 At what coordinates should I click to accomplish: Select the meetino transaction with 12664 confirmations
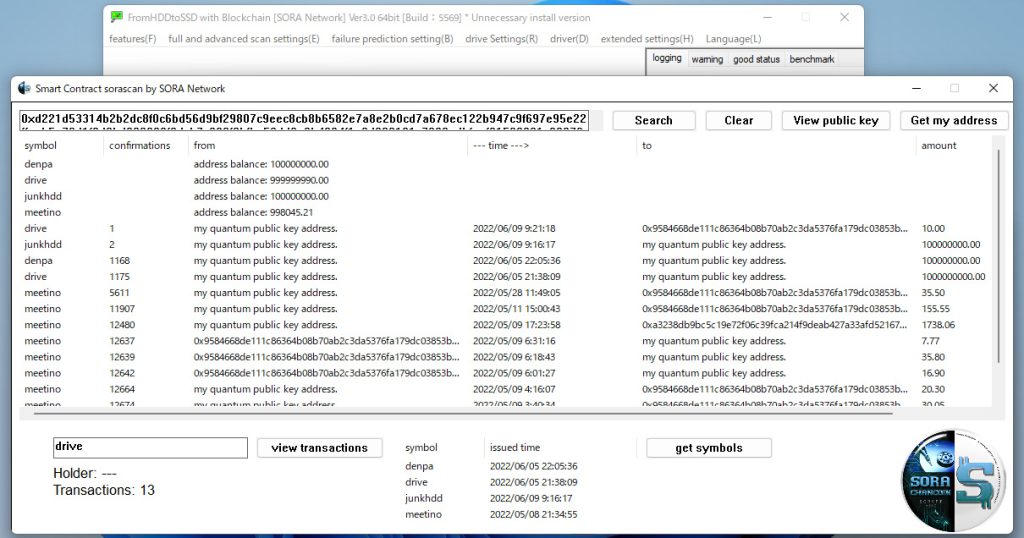(503, 389)
